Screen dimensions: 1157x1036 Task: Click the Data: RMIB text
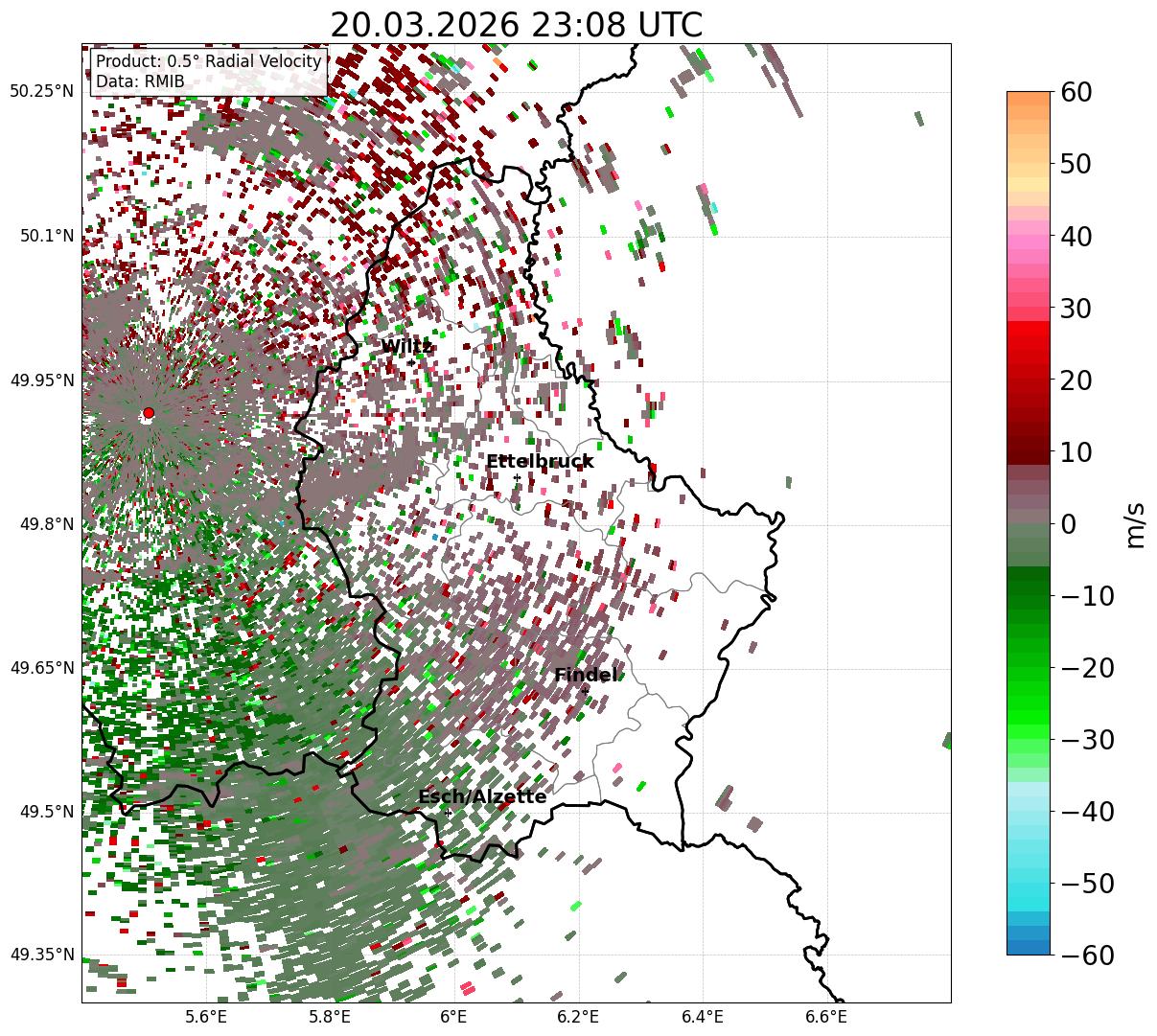click(x=140, y=81)
